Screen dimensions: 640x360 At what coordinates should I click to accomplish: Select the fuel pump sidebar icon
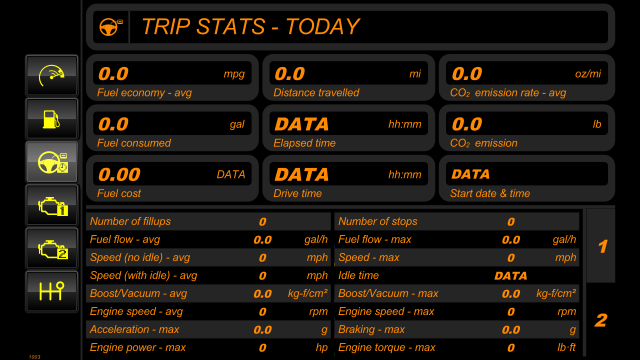(x=51, y=119)
